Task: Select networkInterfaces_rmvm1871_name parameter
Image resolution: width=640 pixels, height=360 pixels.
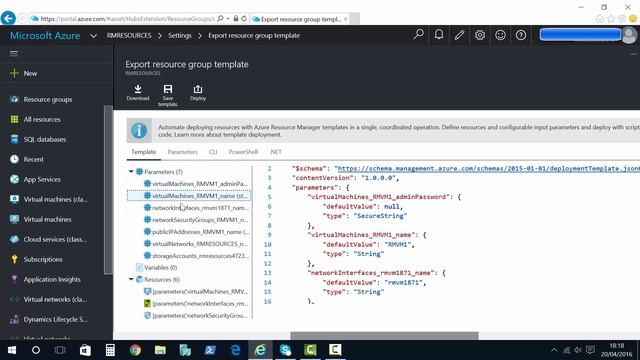Action: pos(196,208)
